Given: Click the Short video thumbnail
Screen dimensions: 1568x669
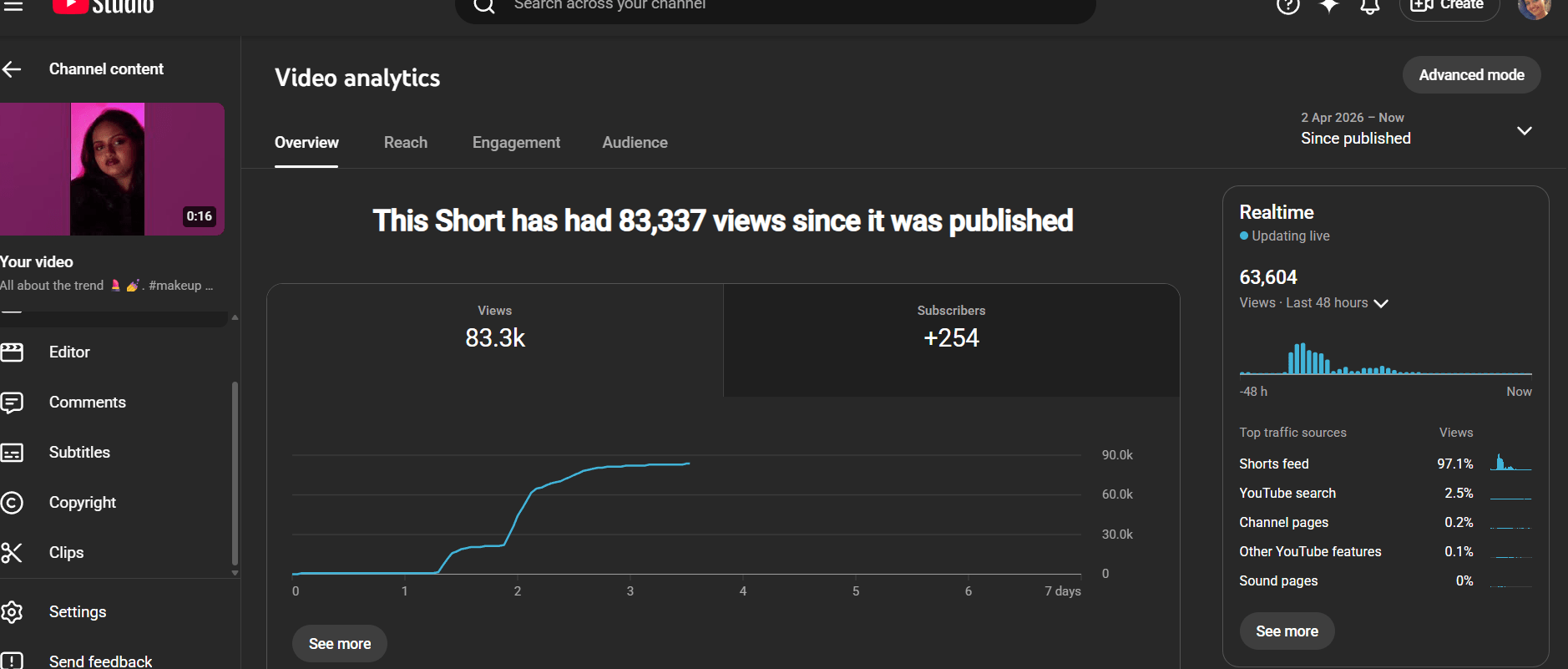Looking at the screenshot, I should pos(112,169).
